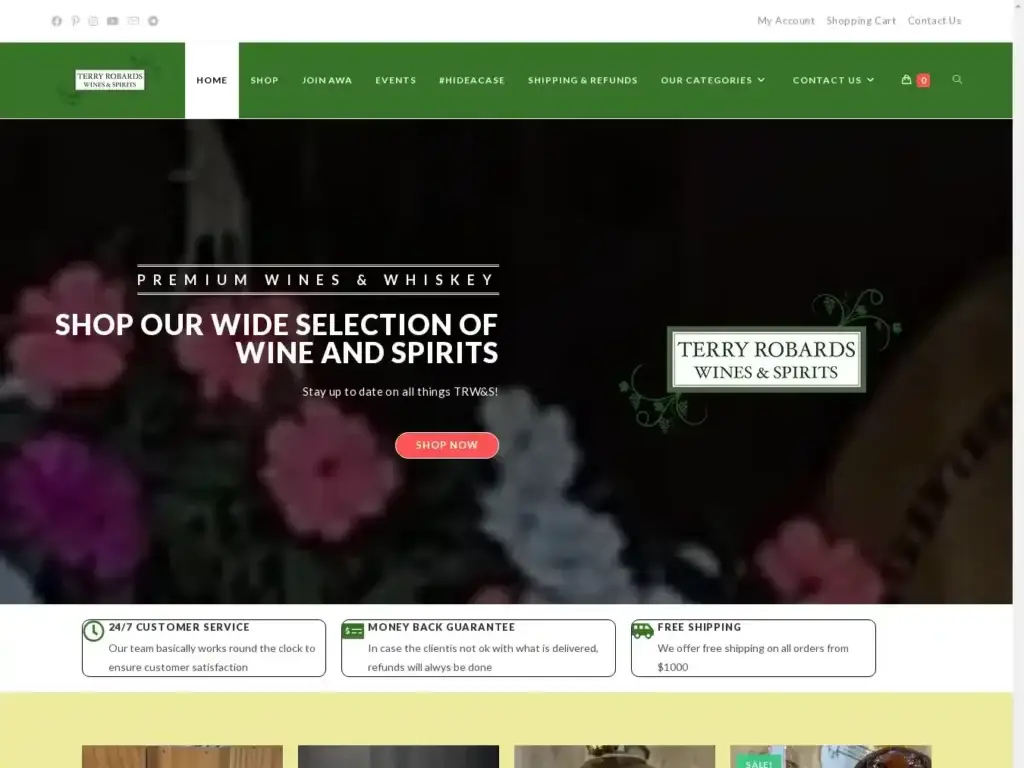Click the 24/7 customer service clock icon
1024x768 pixels.
pyautogui.click(x=93, y=630)
